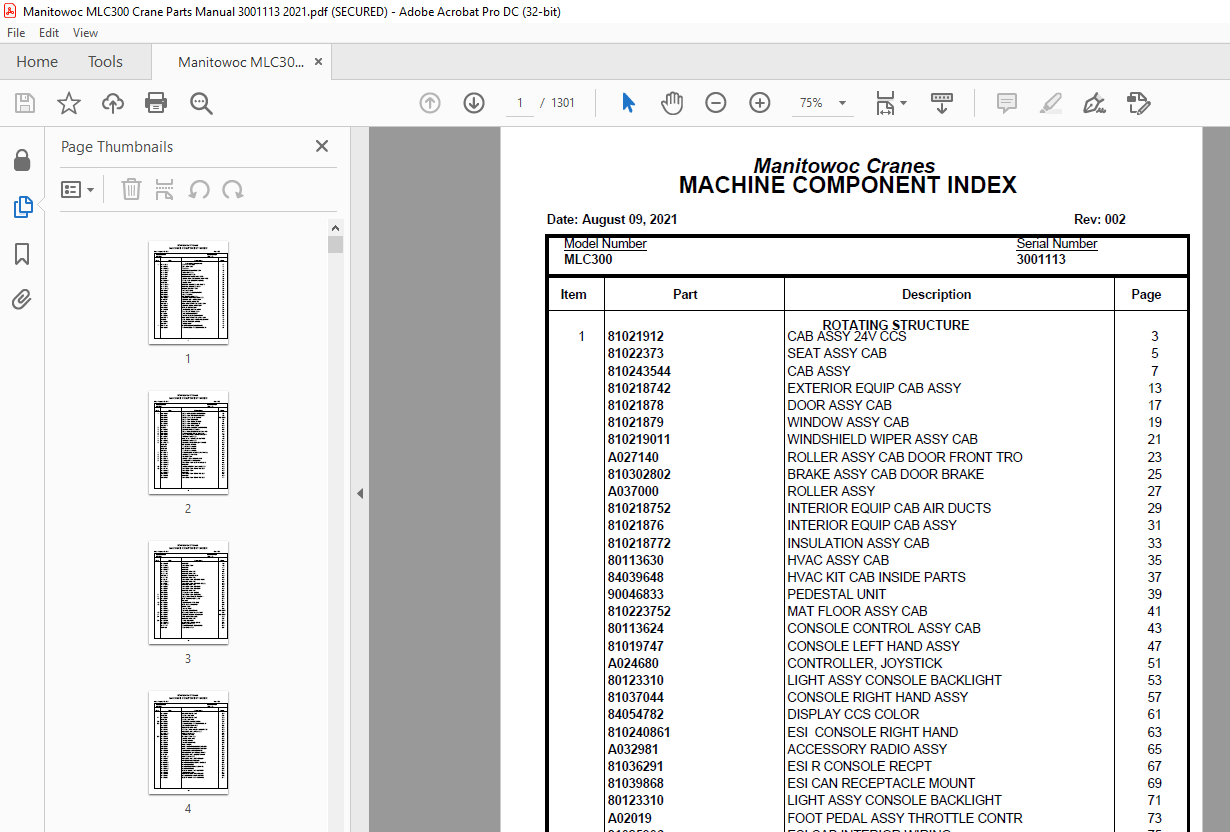Click the 'MACHINE COMPONENT INDEX' heading
Viewport: 1230px width, 832px height.
pyautogui.click(x=847, y=185)
